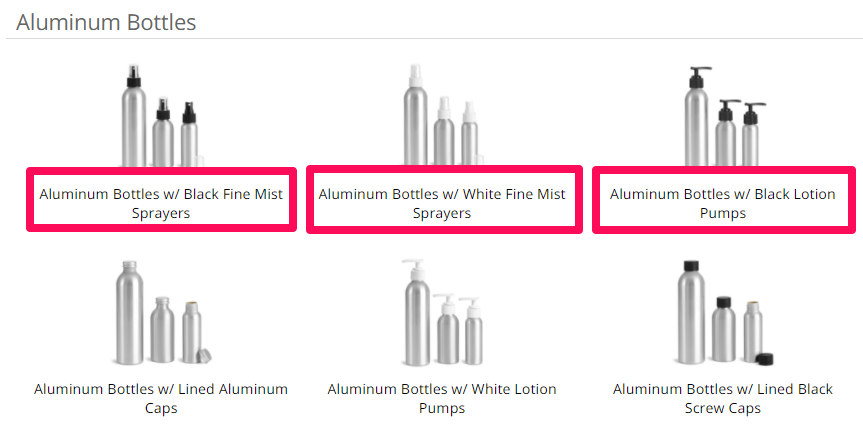The image size is (863, 440).
Task: Select the uncapped aluminum bottles product image
Action: tap(163, 312)
